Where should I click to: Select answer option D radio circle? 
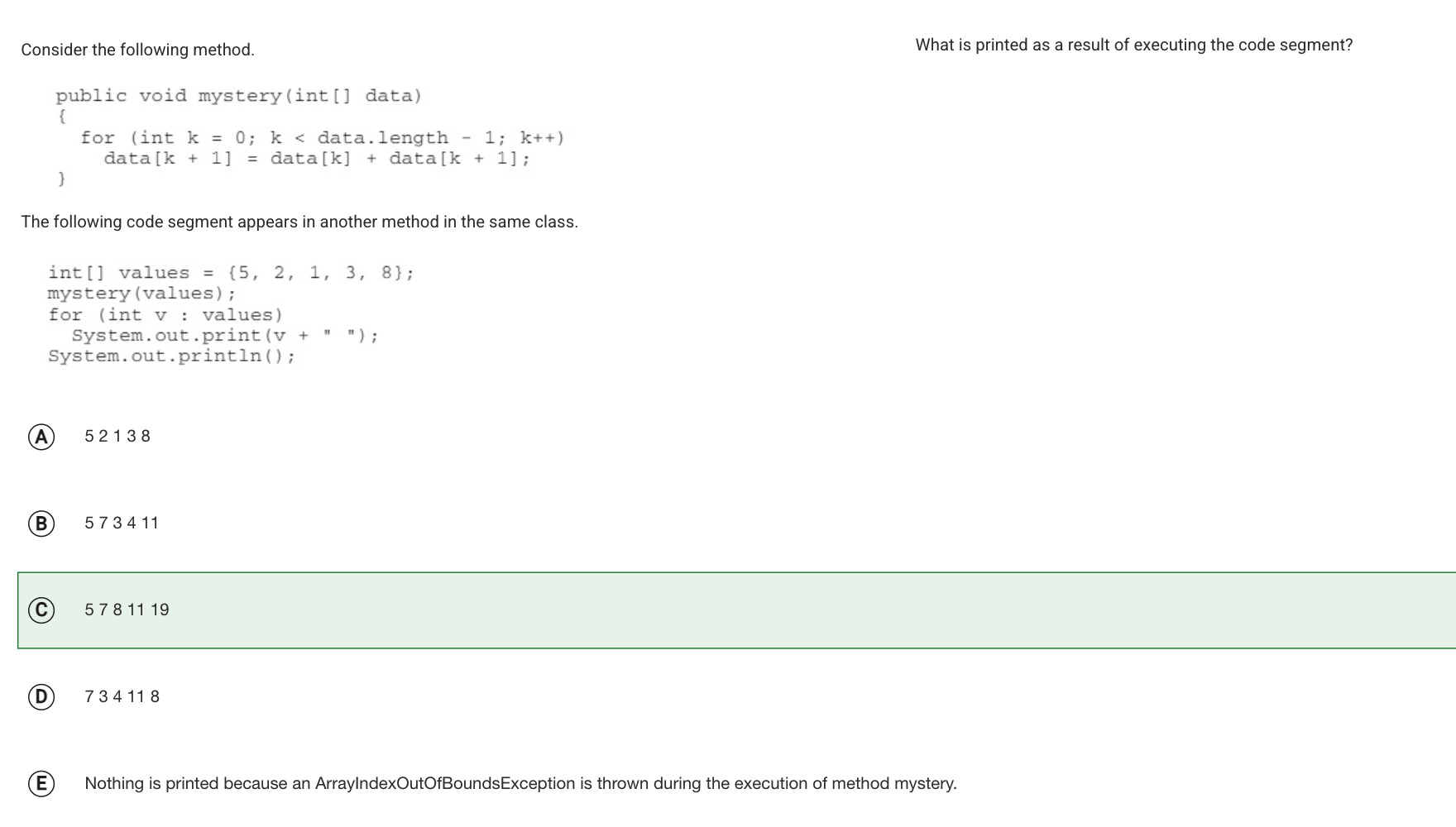[x=41, y=697]
